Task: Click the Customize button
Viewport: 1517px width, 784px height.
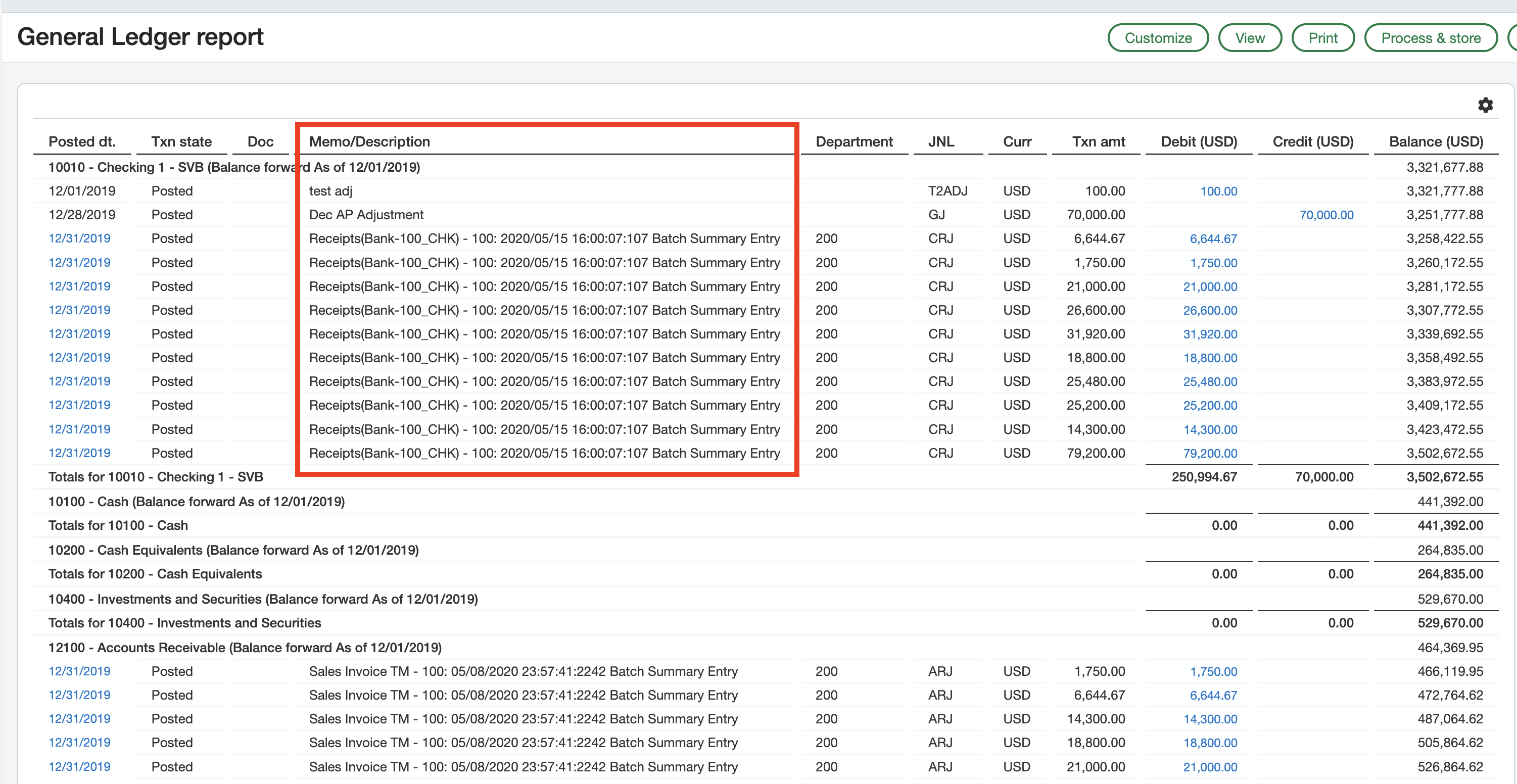Action: 1157,38
